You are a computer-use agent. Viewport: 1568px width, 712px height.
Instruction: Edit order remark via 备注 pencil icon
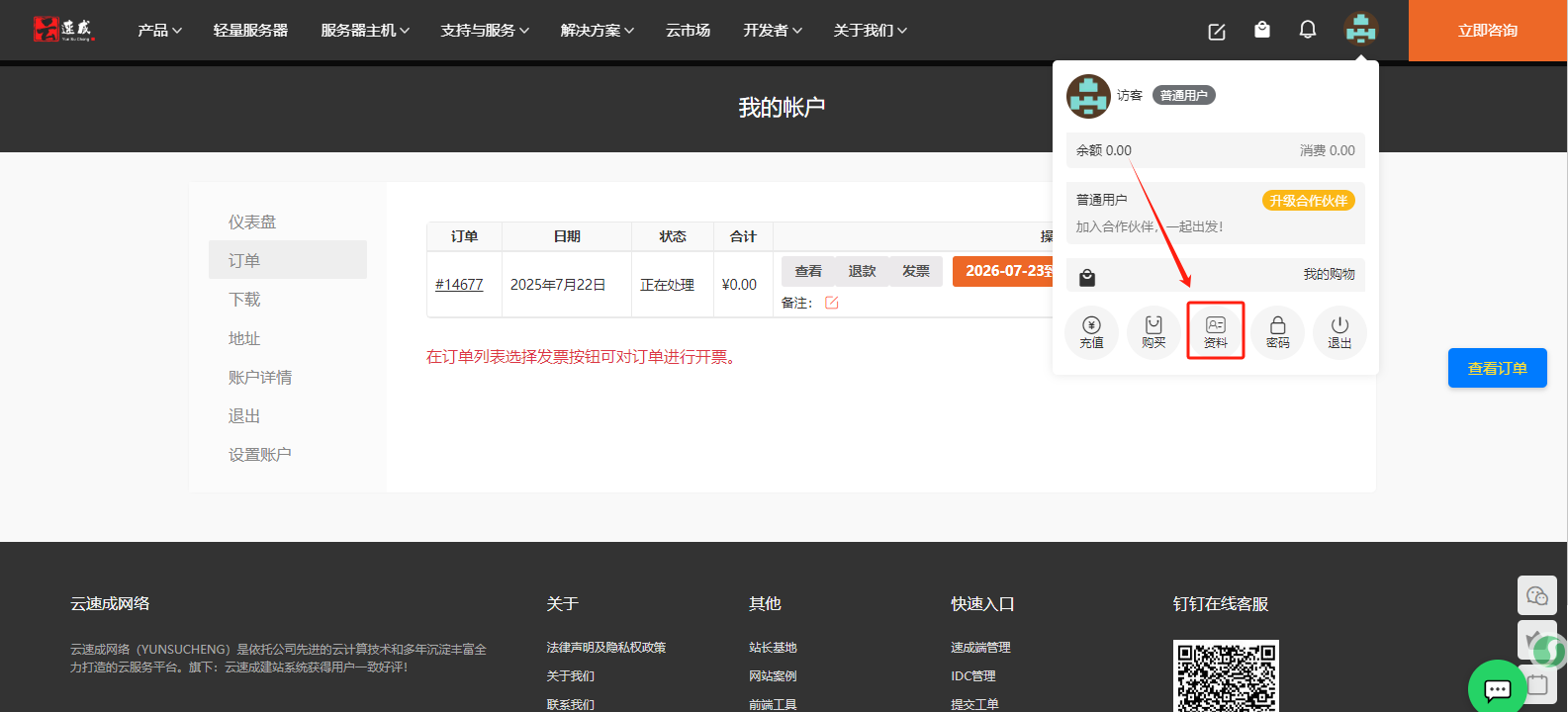(832, 303)
